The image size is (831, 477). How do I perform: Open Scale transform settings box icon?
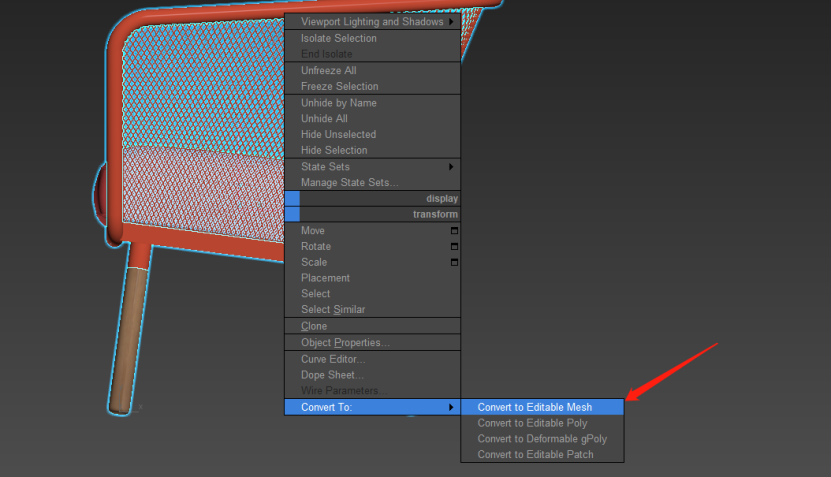tap(454, 262)
